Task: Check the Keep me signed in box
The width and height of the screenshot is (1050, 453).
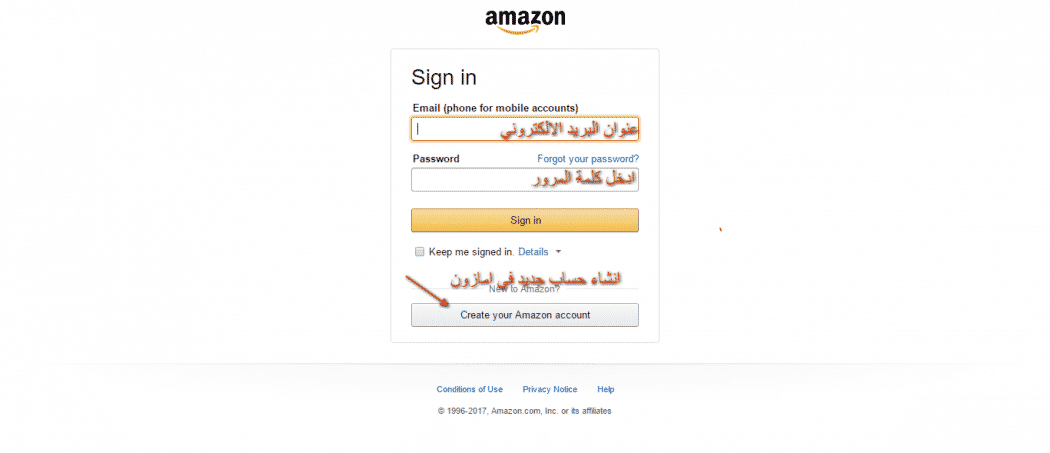Action: pyautogui.click(x=419, y=252)
